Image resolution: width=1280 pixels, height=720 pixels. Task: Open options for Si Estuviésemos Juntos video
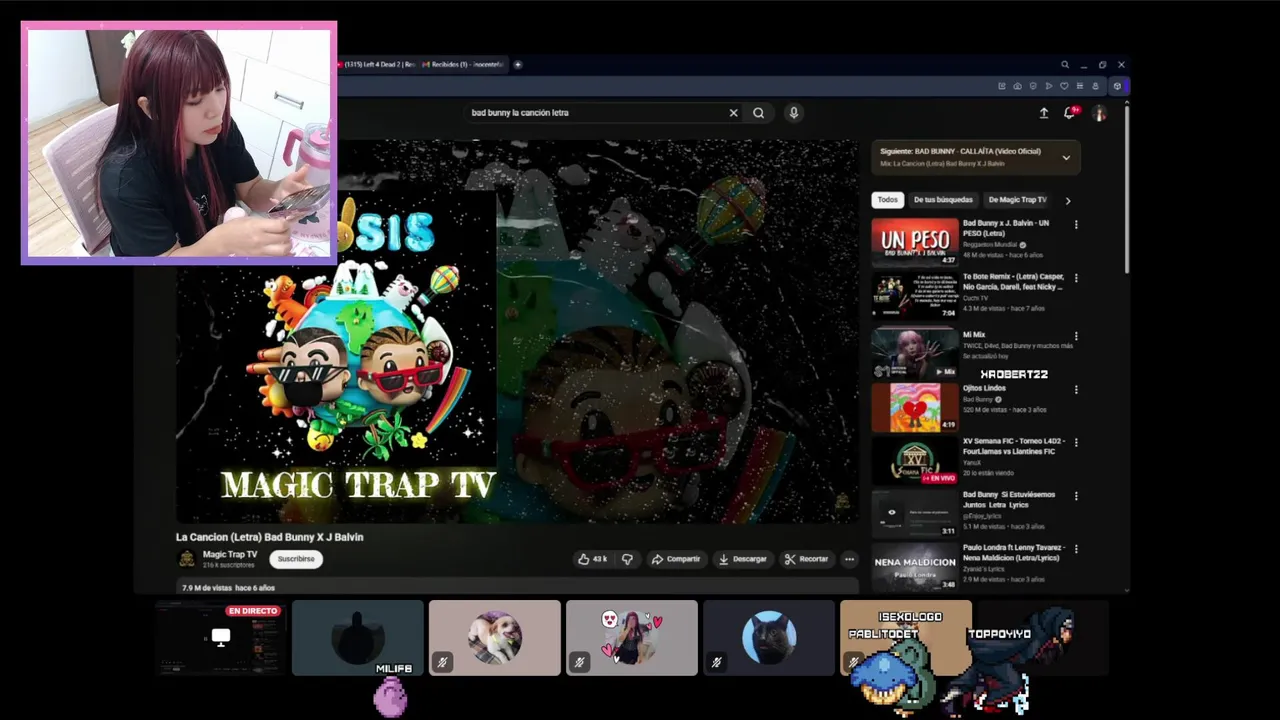(x=1076, y=496)
